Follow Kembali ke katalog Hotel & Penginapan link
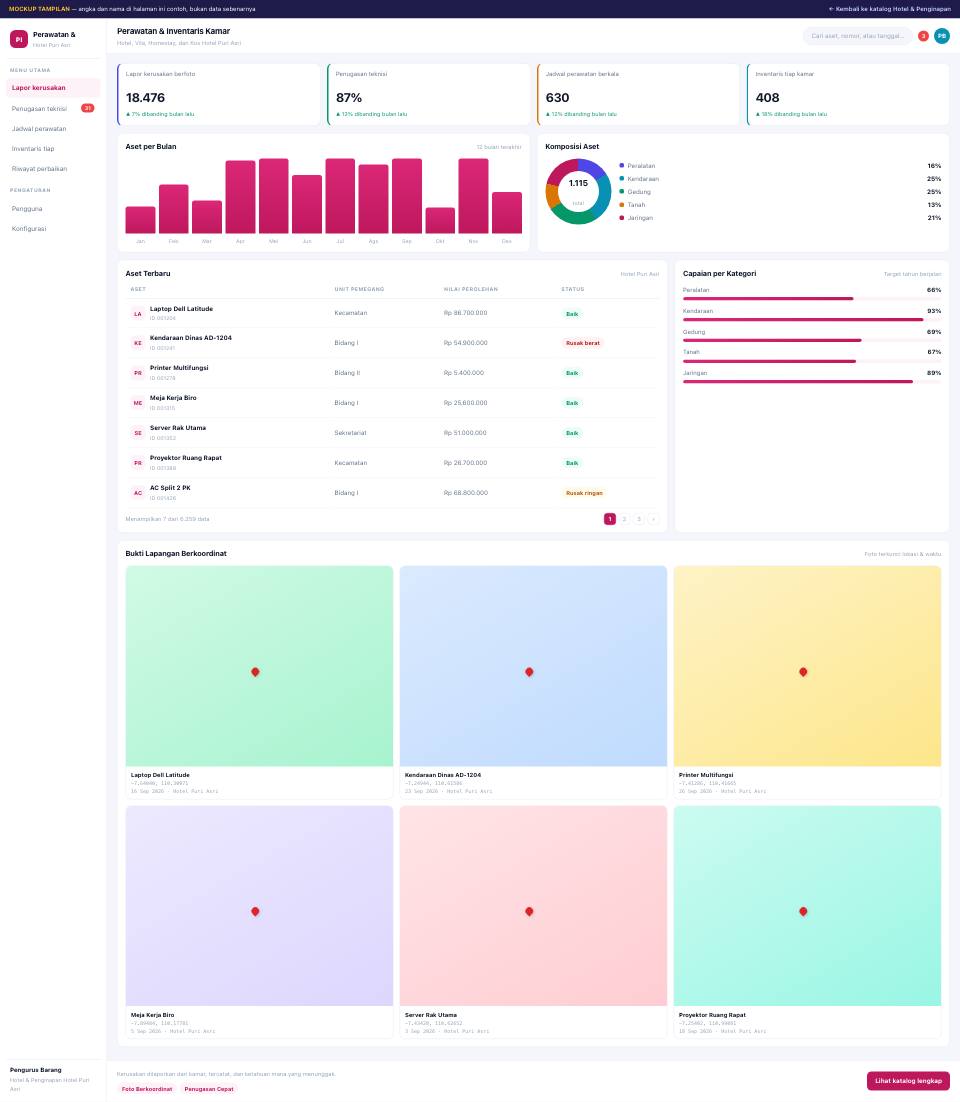 (890, 9)
